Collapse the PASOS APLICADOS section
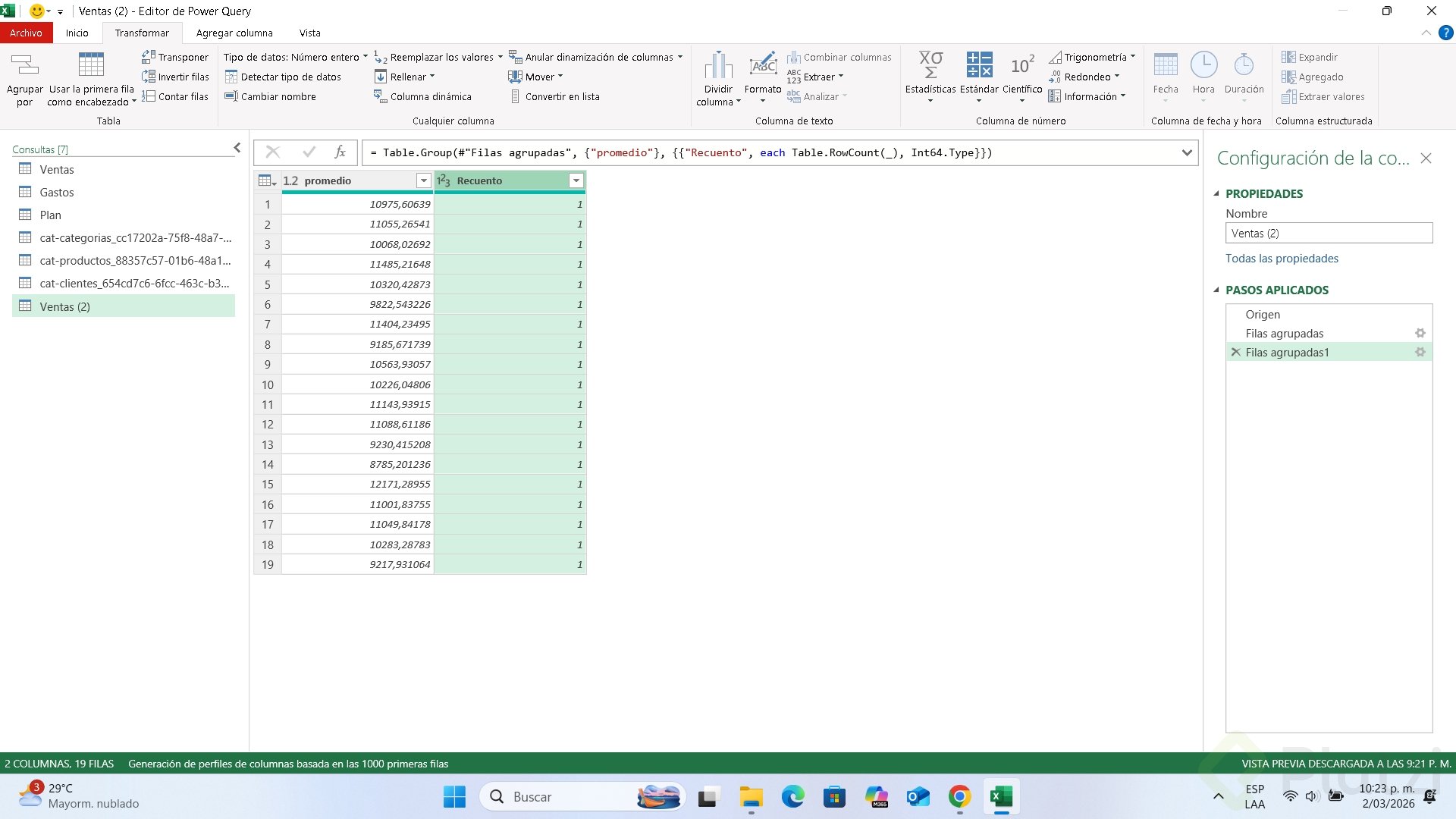 1216,290
